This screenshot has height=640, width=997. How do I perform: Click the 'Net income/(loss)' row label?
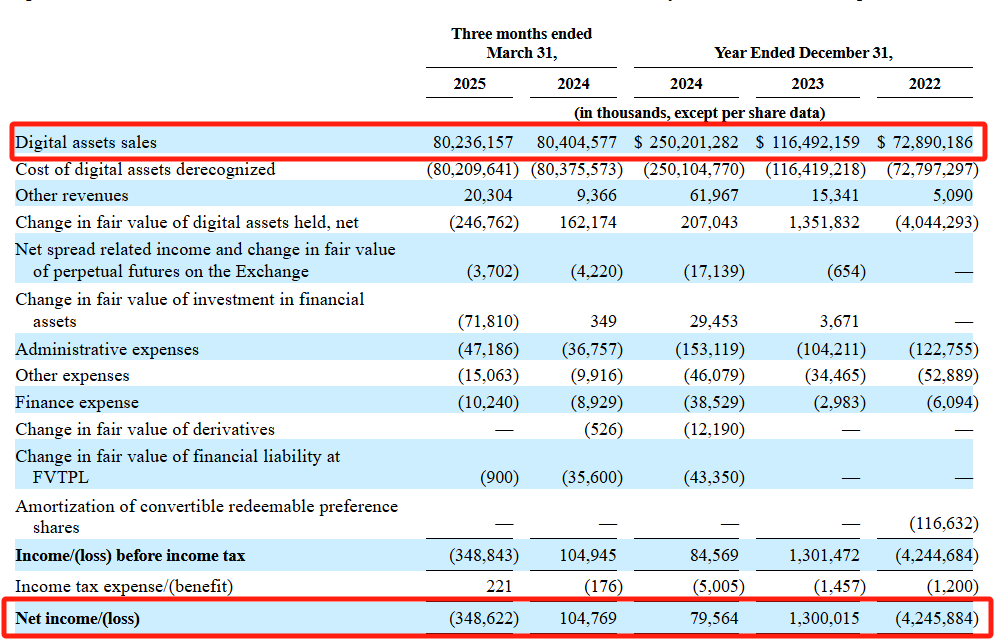(78, 618)
